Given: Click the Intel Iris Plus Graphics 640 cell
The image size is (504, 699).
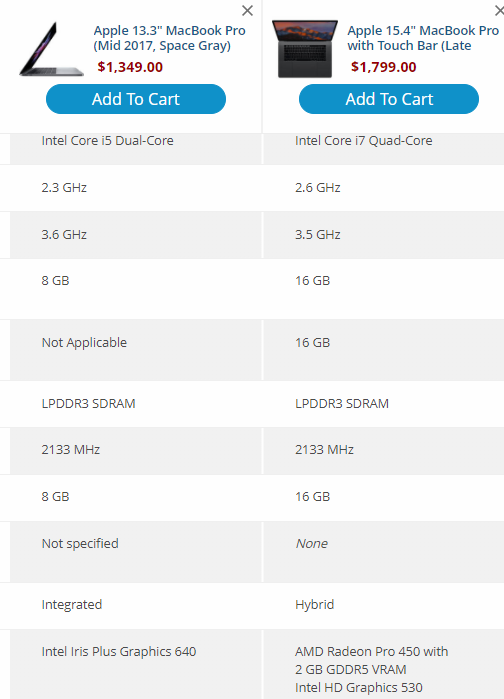Looking at the screenshot, I should coord(136,664).
